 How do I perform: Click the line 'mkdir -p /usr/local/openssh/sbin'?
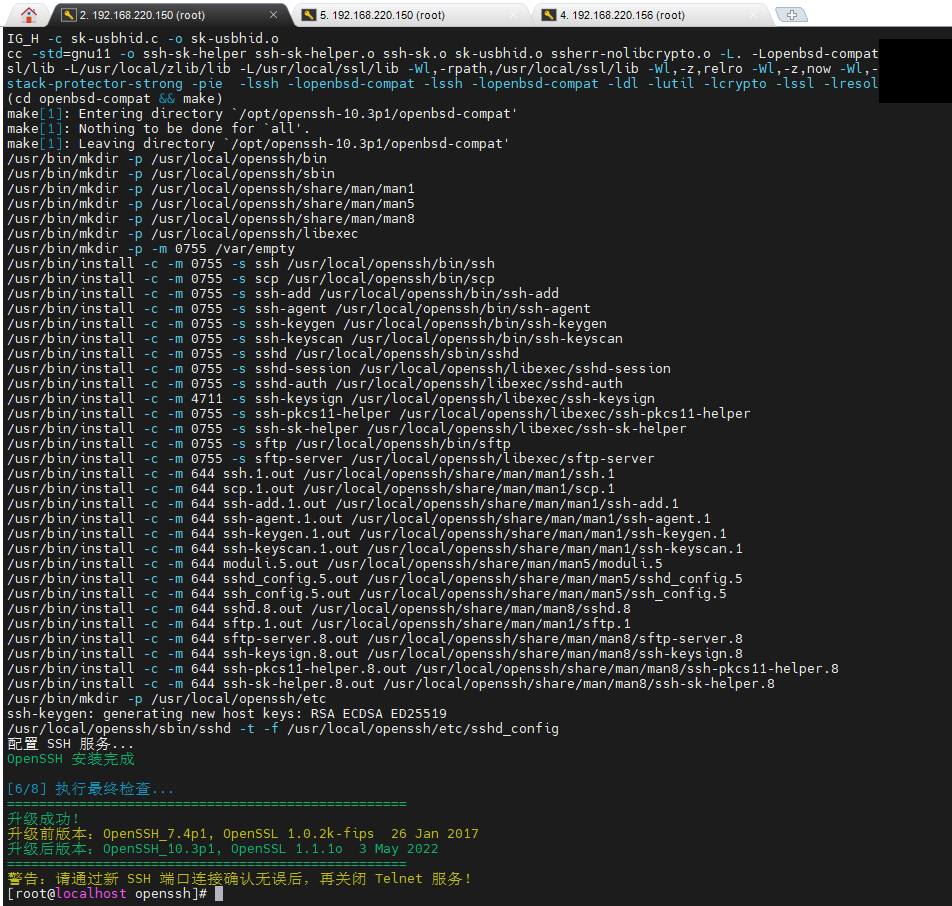[x=171, y=174]
